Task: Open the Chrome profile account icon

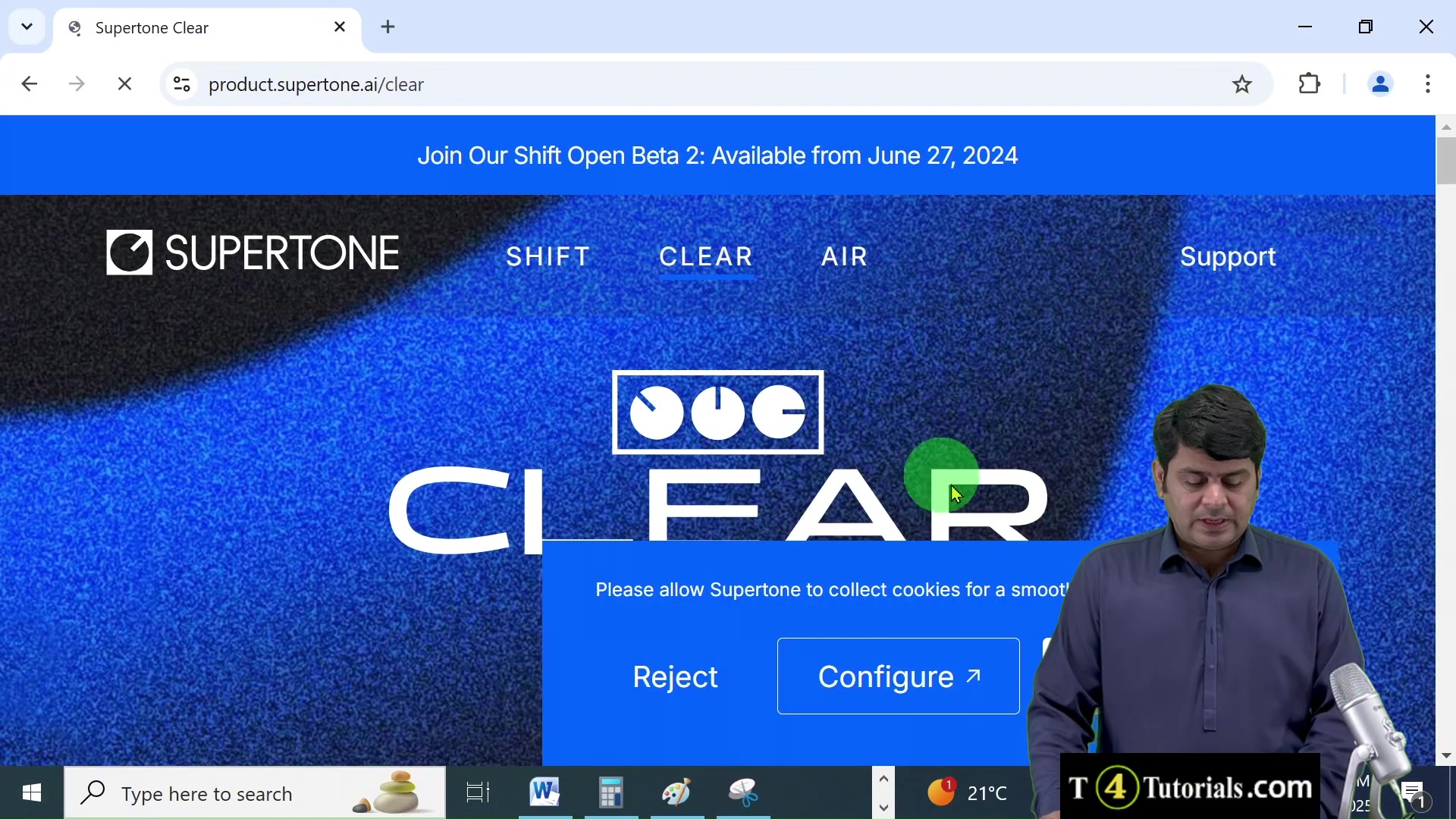Action: coord(1380,84)
